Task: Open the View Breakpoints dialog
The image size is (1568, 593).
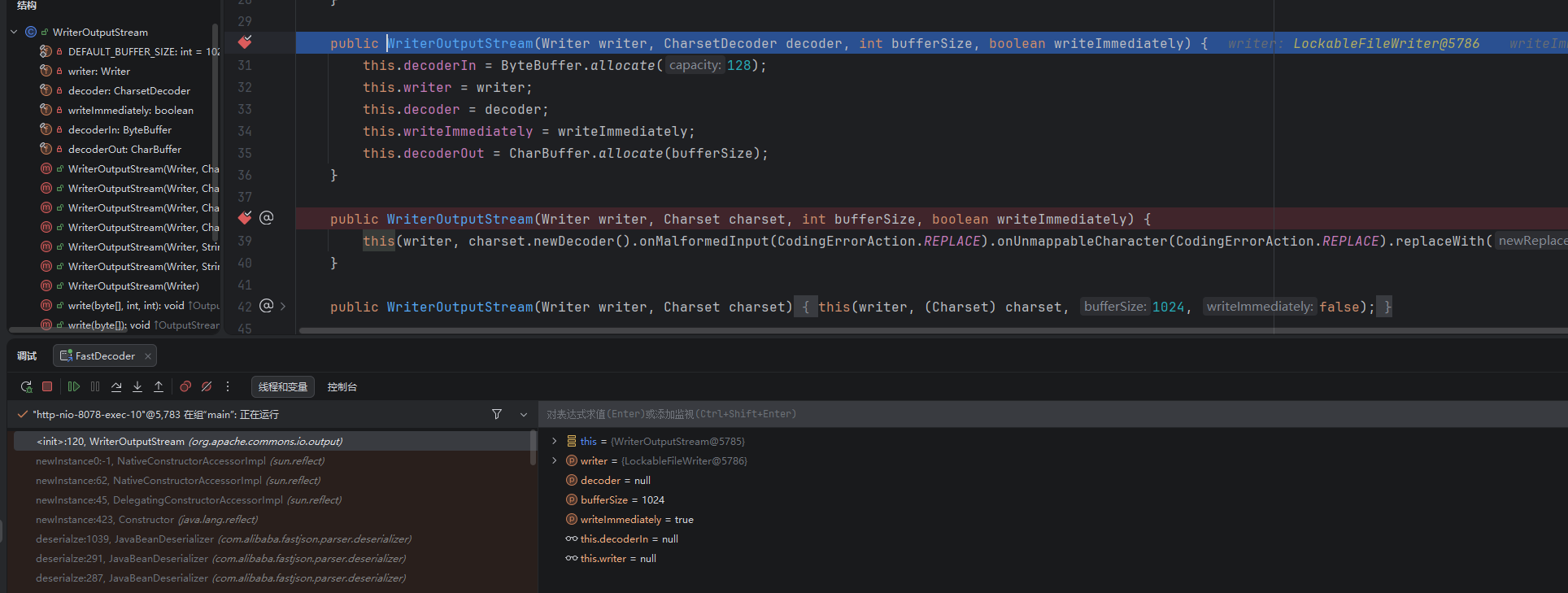Action: click(185, 387)
